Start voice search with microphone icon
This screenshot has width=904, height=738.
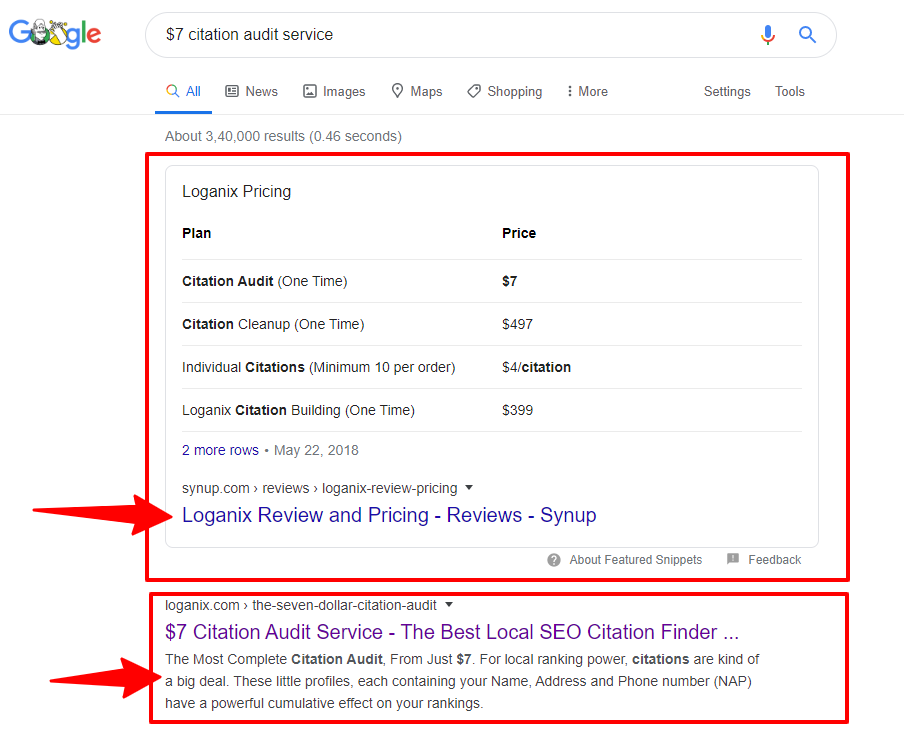pyautogui.click(x=767, y=35)
